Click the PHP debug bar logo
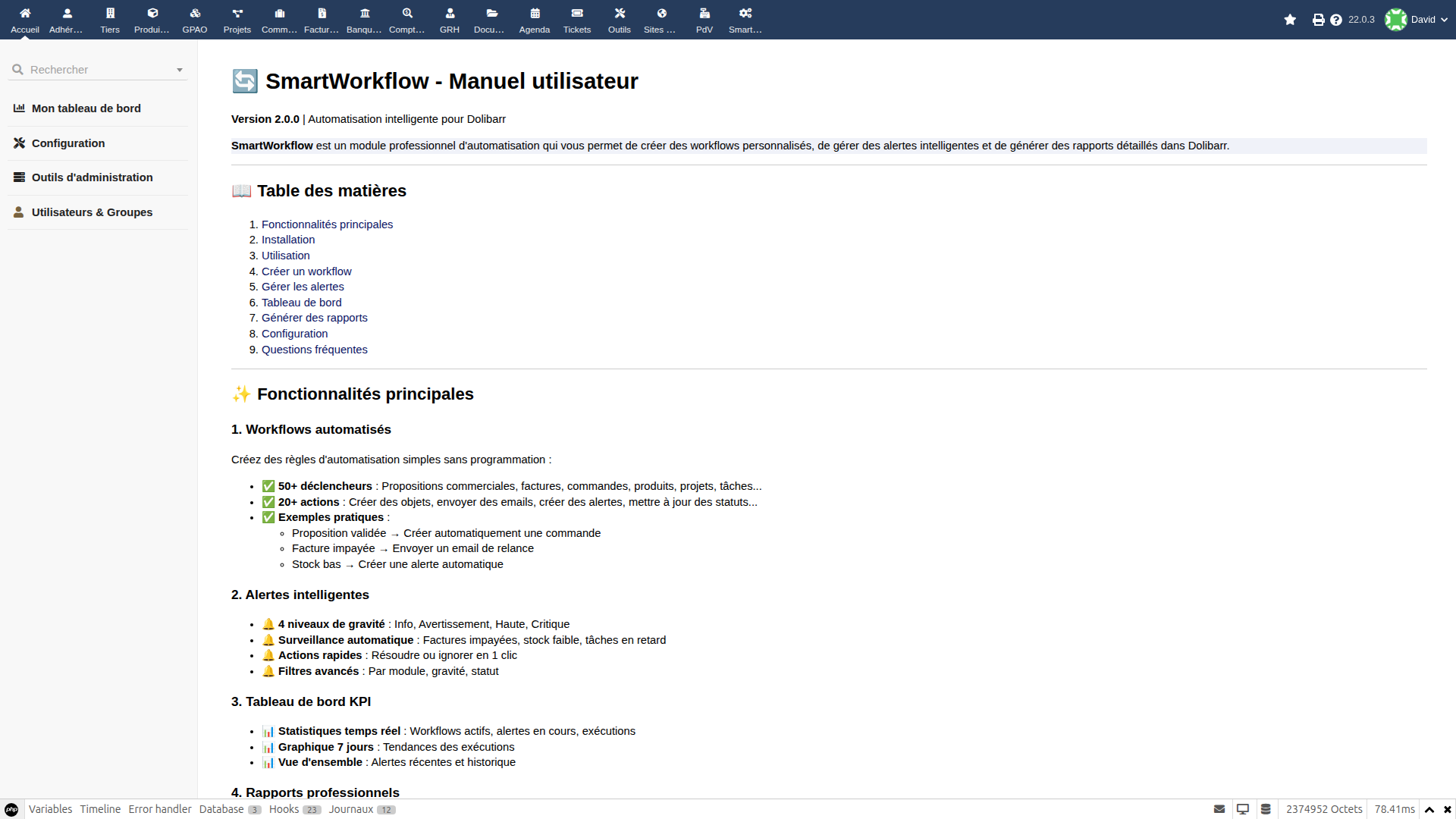This screenshot has height=819, width=1456. pos(11,809)
